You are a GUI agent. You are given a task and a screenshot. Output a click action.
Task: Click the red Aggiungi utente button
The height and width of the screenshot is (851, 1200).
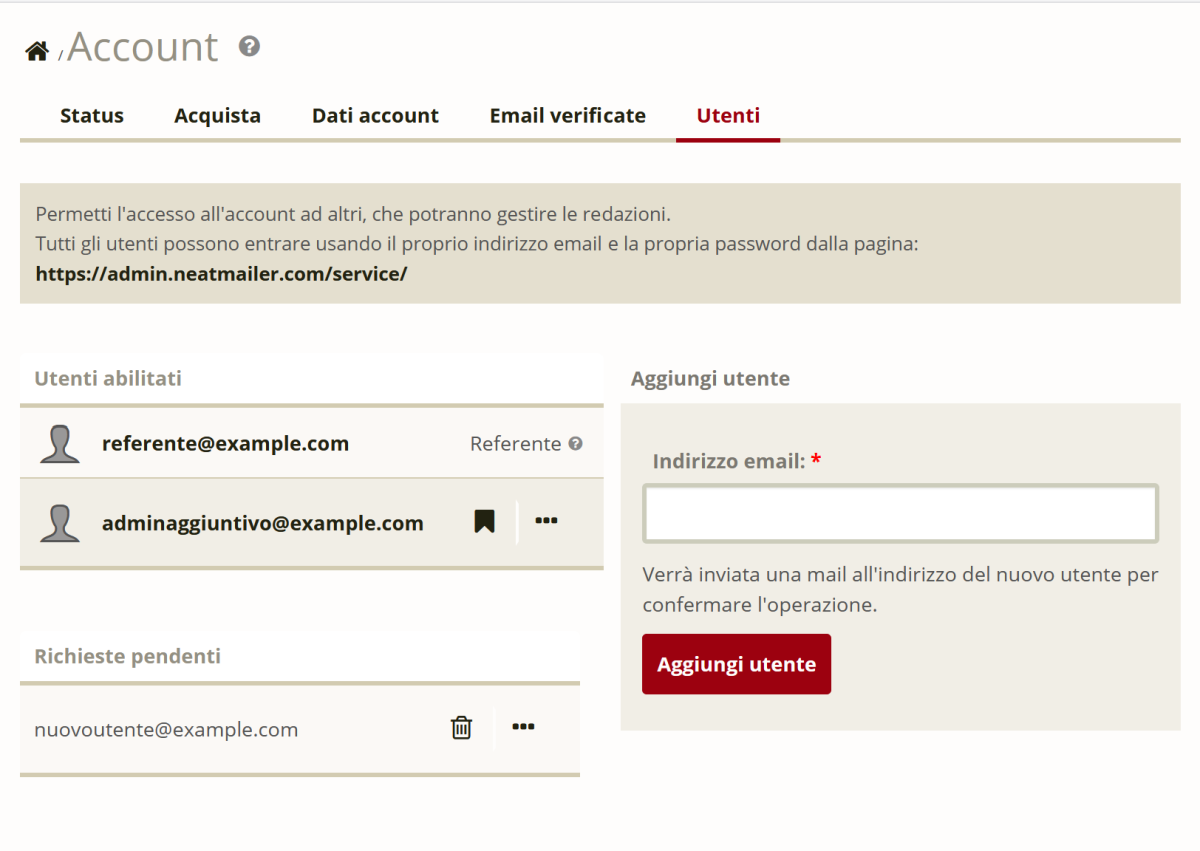tap(736, 664)
